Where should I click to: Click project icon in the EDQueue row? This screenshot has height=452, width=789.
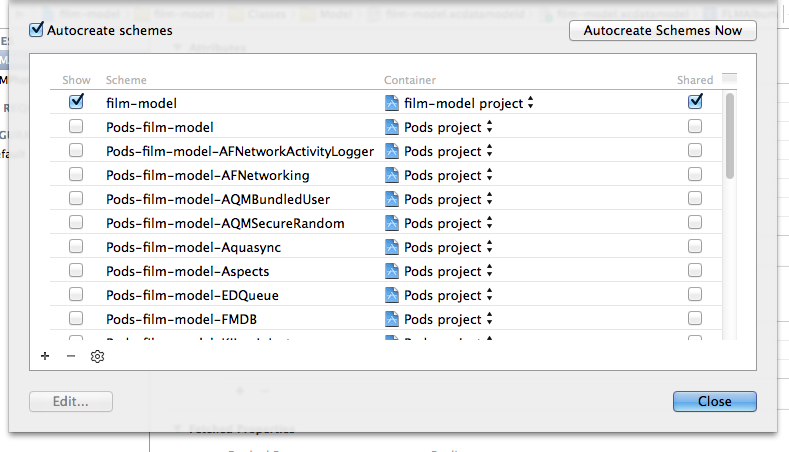392,295
